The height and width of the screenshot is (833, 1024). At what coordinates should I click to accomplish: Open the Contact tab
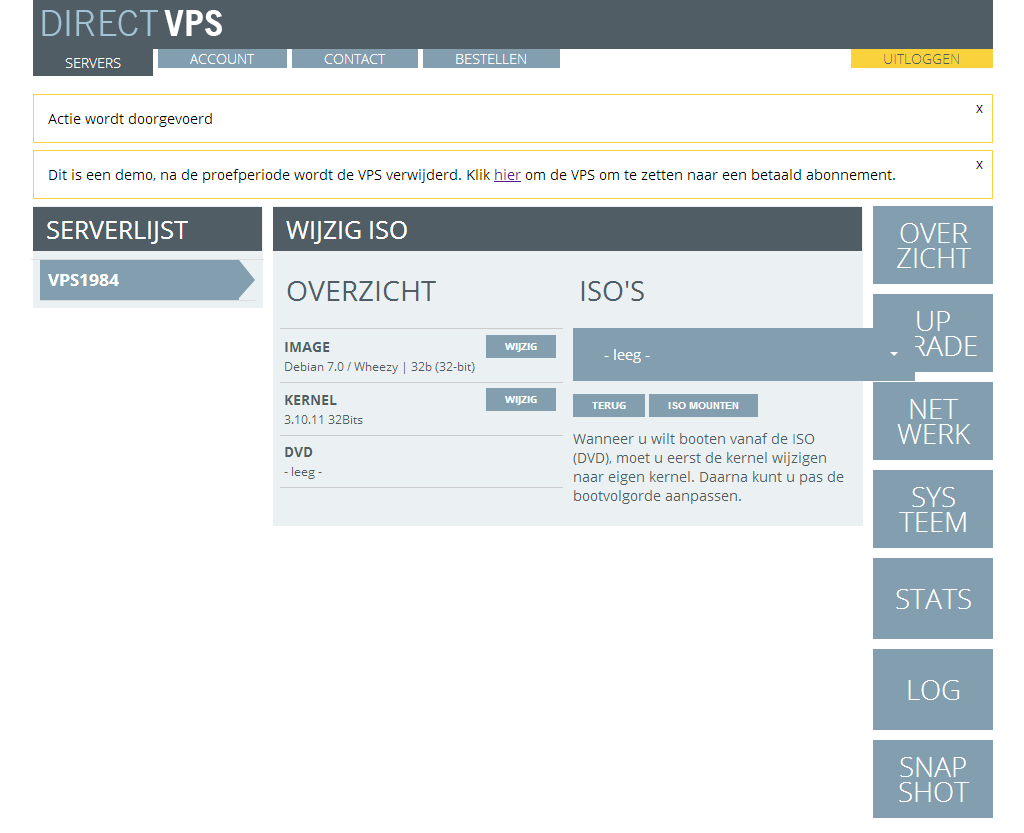(x=354, y=59)
